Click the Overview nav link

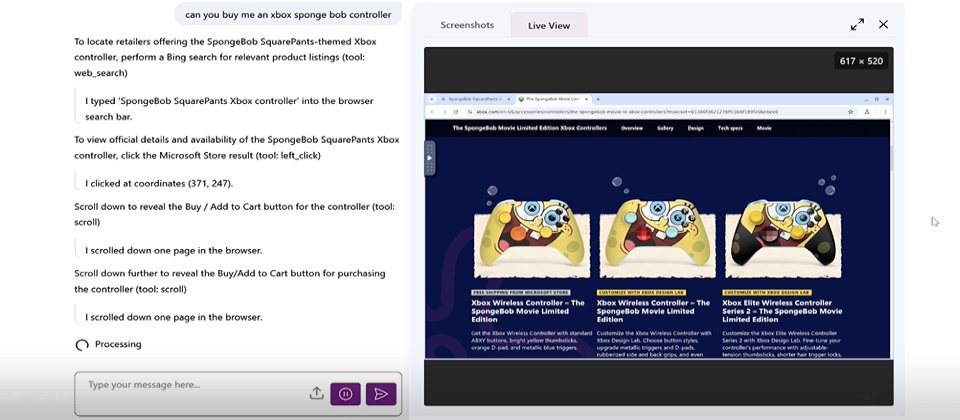[631, 128]
